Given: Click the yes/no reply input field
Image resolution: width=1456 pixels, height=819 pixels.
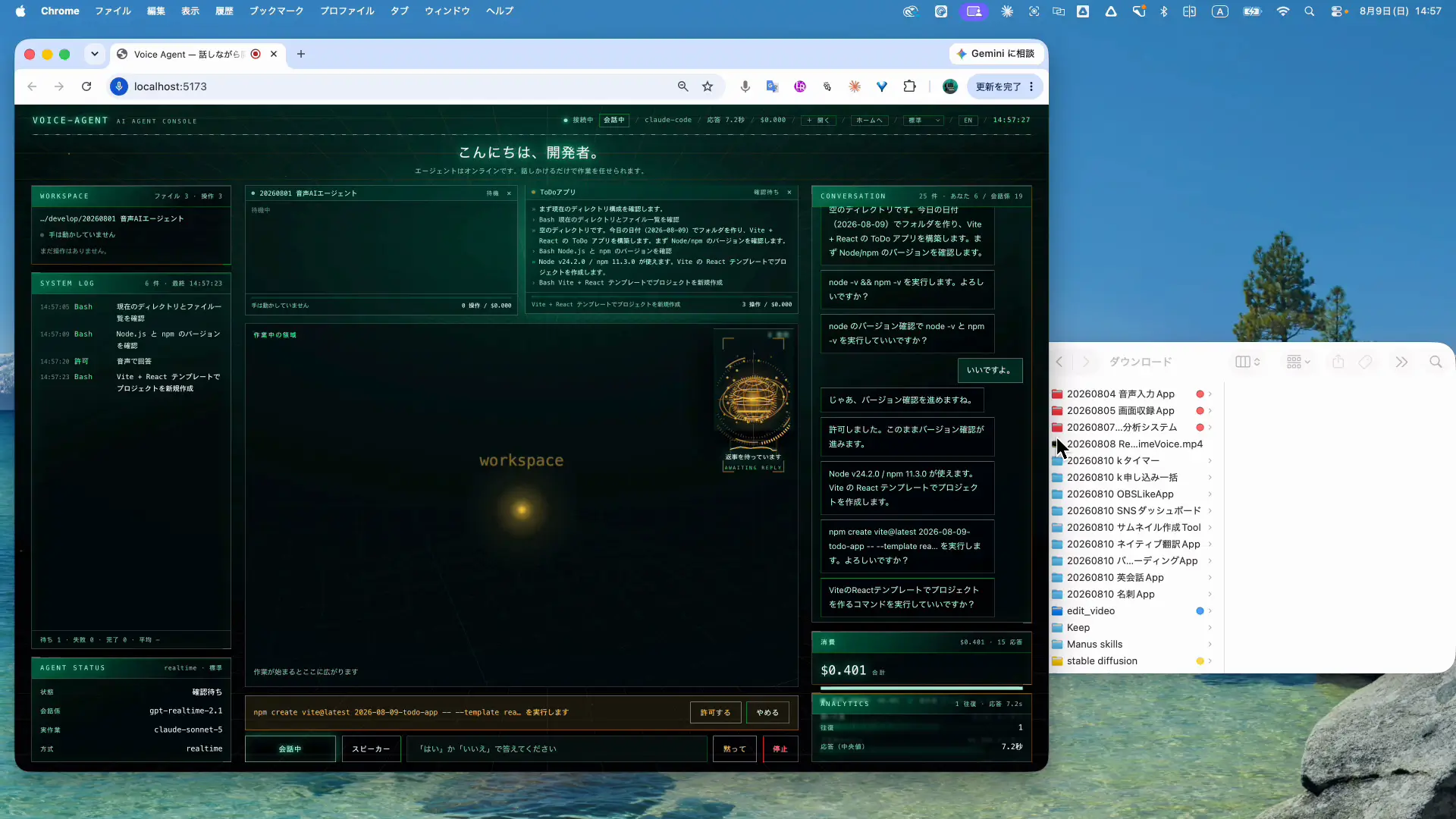Looking at the screenshot, I should pyautogui.click(x=557, y=748).
